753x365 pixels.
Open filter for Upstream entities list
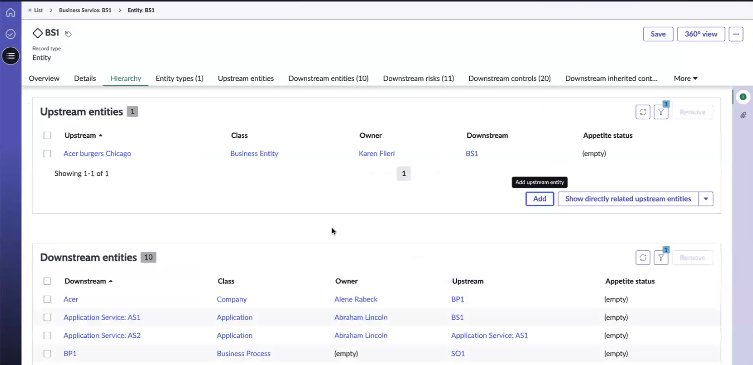[x=661, y=112]
